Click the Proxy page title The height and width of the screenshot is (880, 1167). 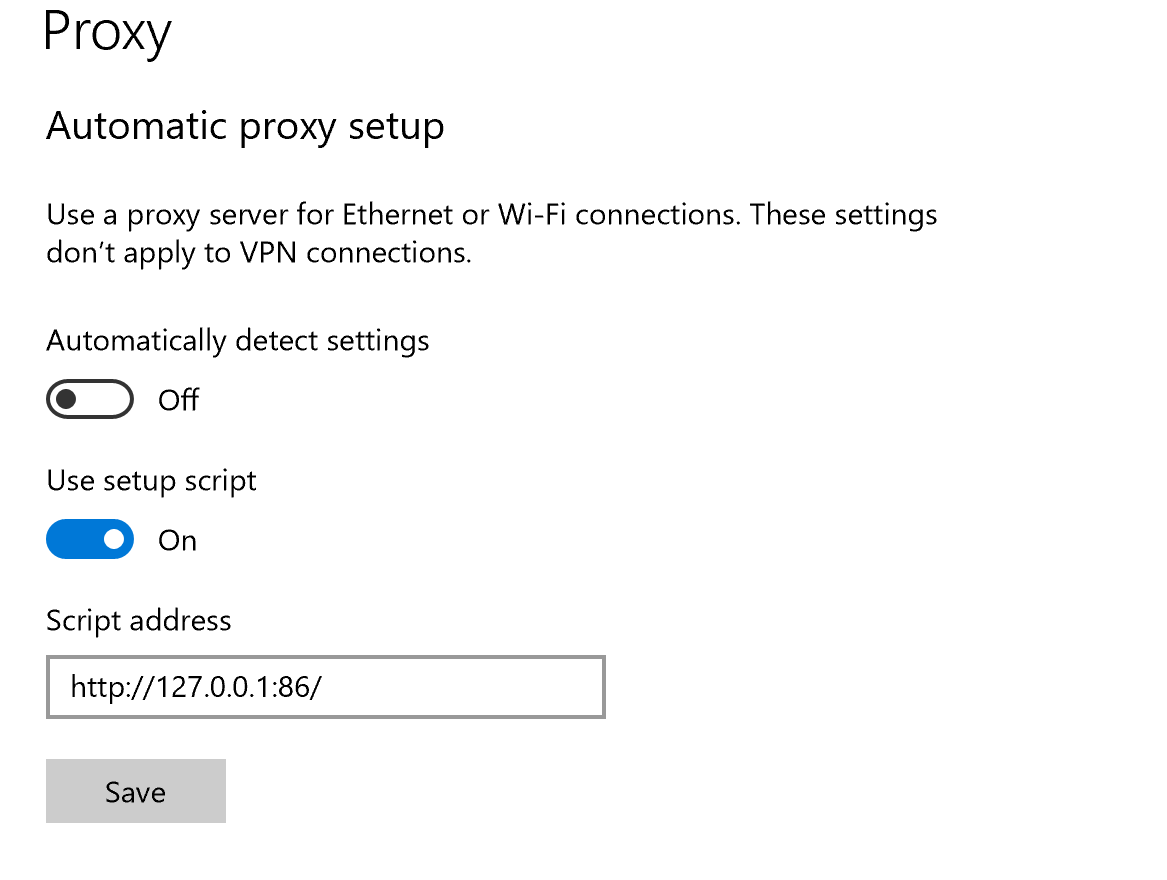pyautogui.click(x=108, y=32)
